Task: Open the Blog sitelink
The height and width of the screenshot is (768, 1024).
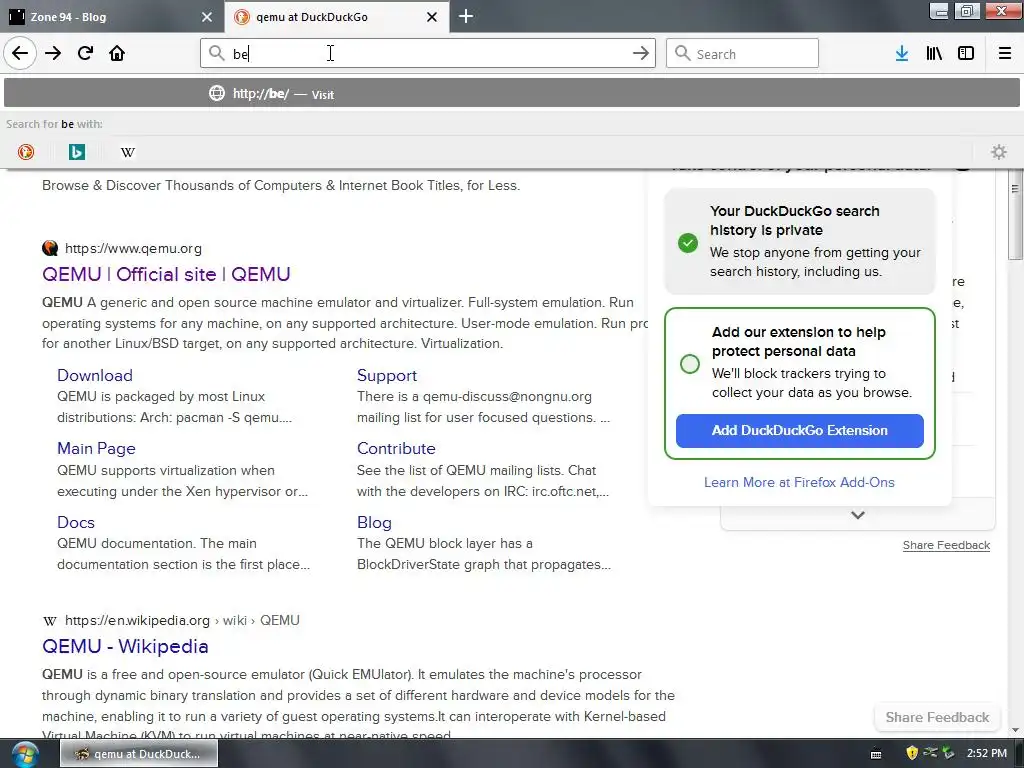Action: 374,522
